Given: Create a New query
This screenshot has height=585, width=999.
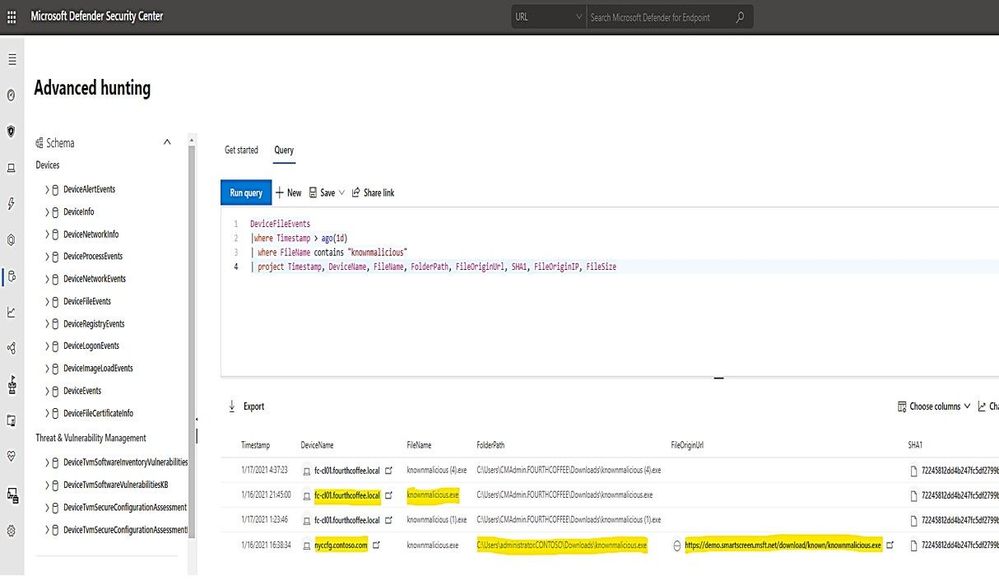Looking at the screenshot, I should [x=288, y=192].
